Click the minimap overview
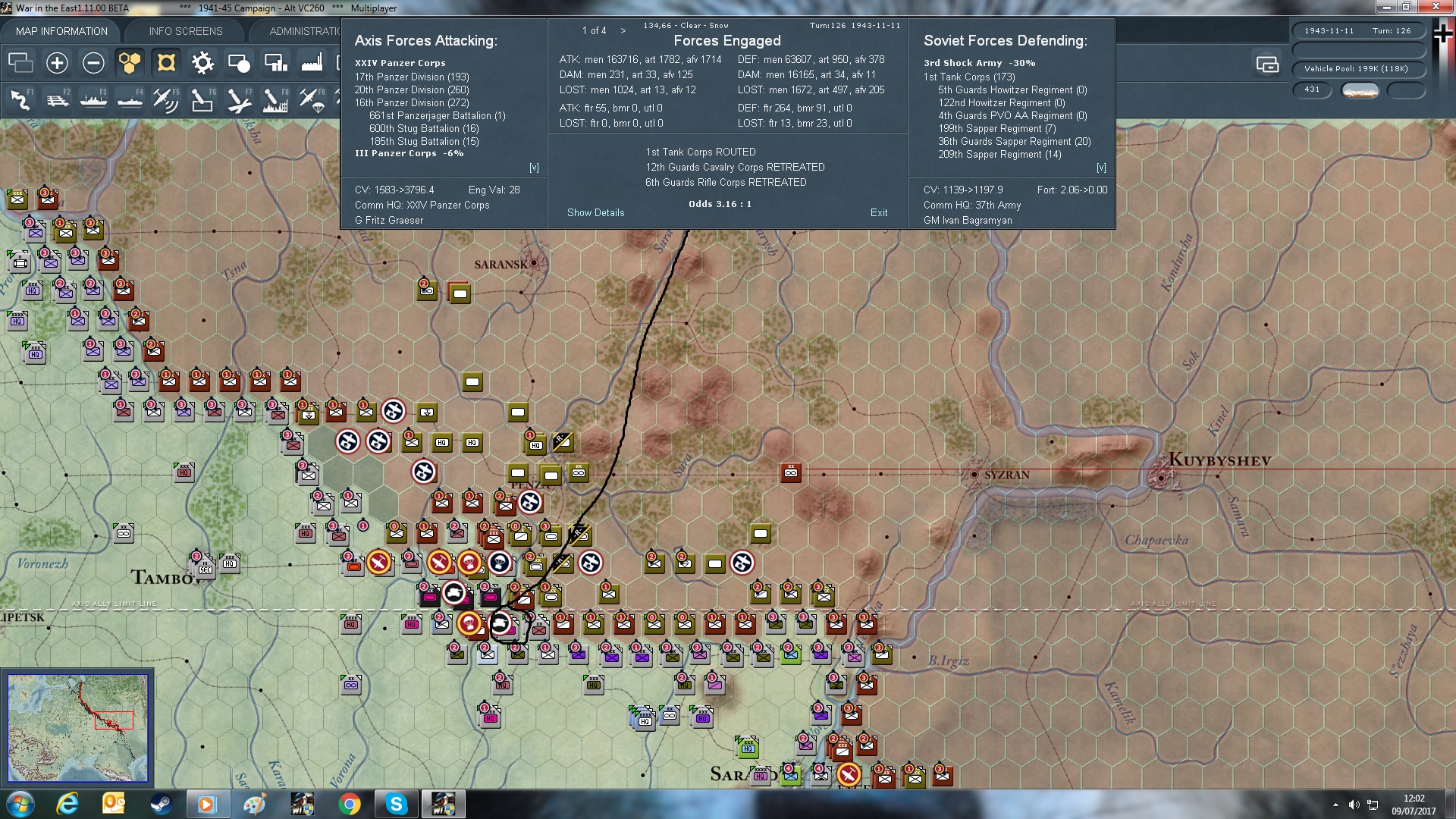This screenshot has width=1456, height=819. (x=77, y=728)
